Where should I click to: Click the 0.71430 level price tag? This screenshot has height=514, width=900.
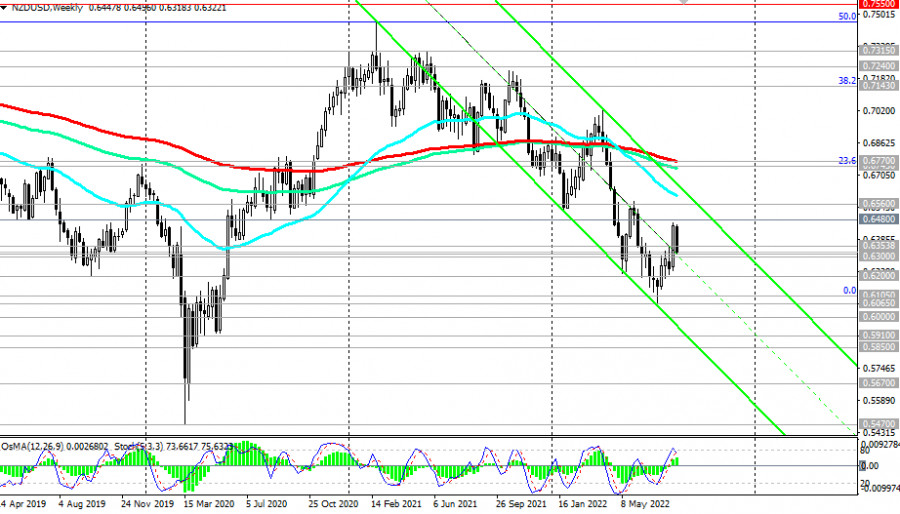(x=878, y=85)
